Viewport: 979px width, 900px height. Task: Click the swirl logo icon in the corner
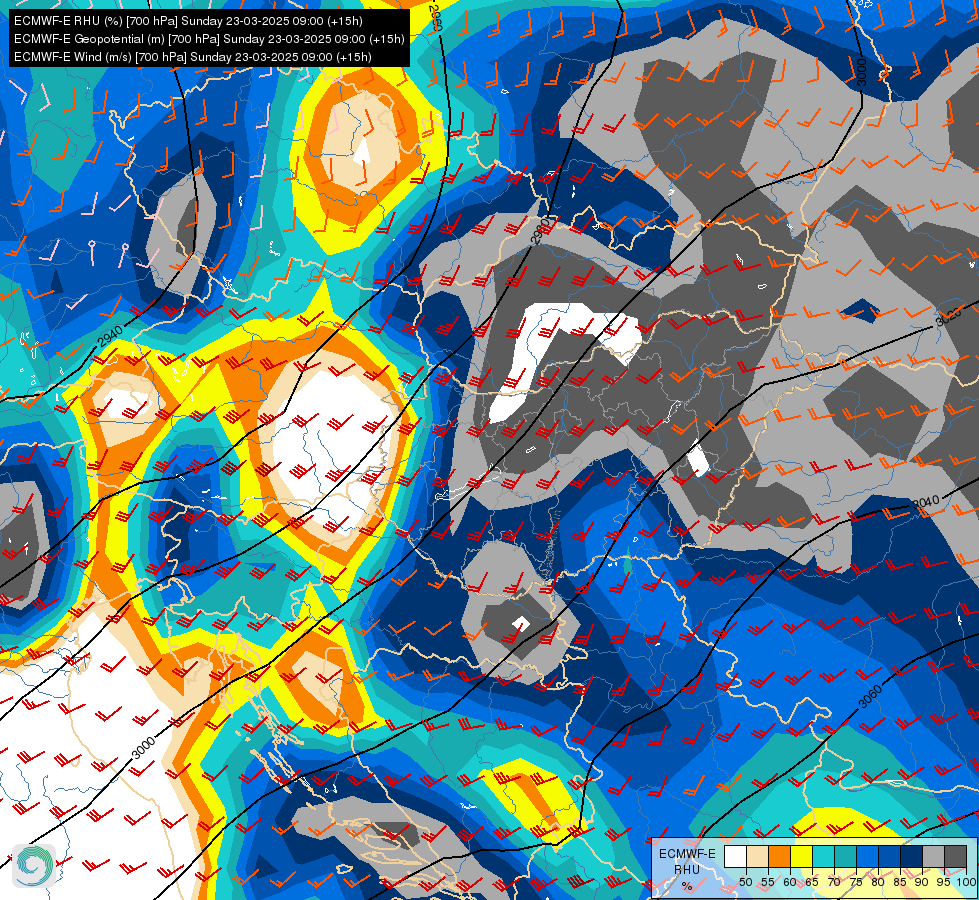[34, 865]
